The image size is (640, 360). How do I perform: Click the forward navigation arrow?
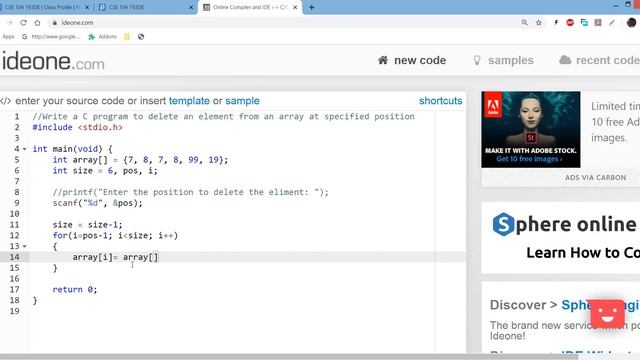[x=10, y=23]
